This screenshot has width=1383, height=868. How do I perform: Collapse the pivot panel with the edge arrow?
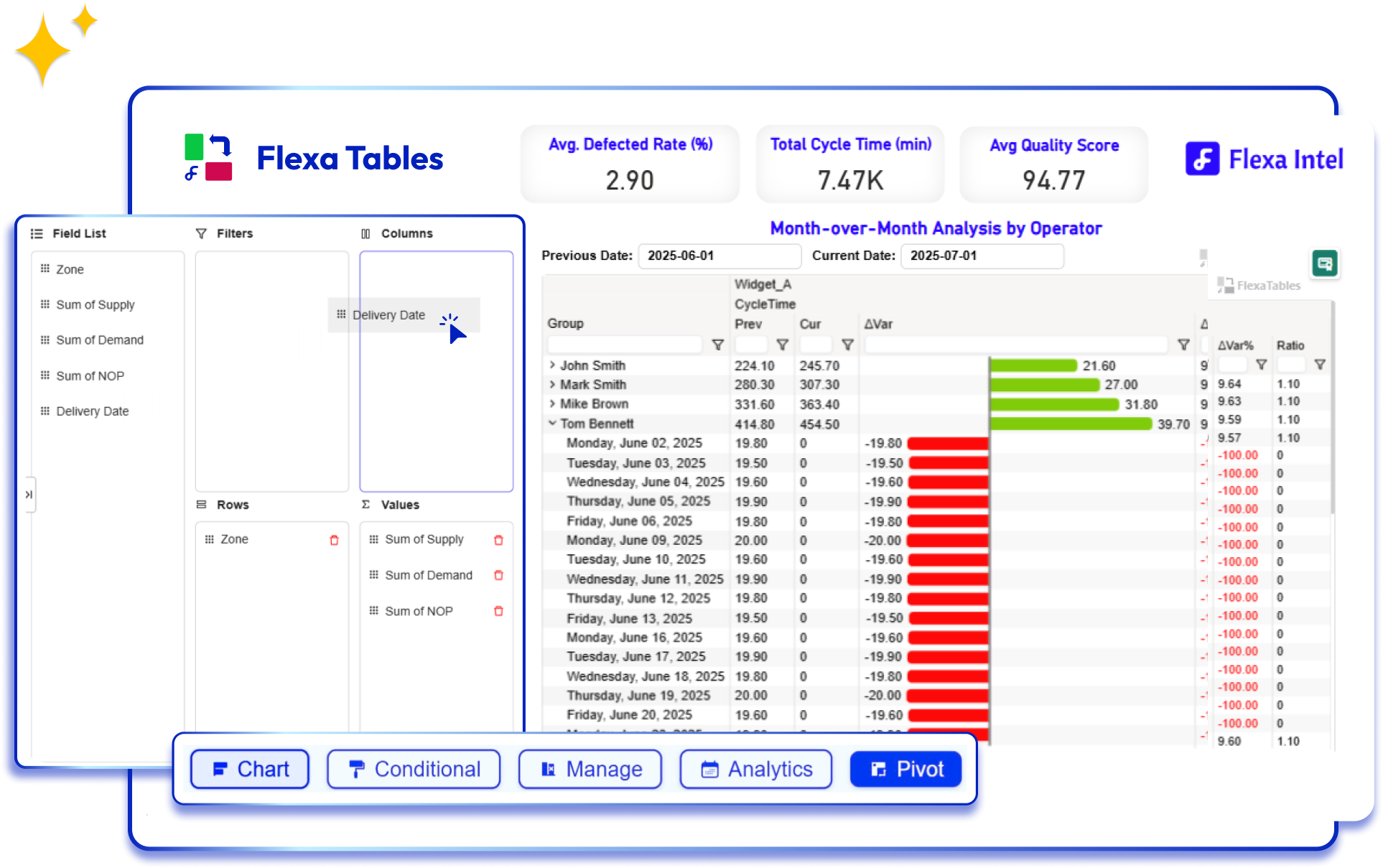pyautogui.click(x=29, y=494)
